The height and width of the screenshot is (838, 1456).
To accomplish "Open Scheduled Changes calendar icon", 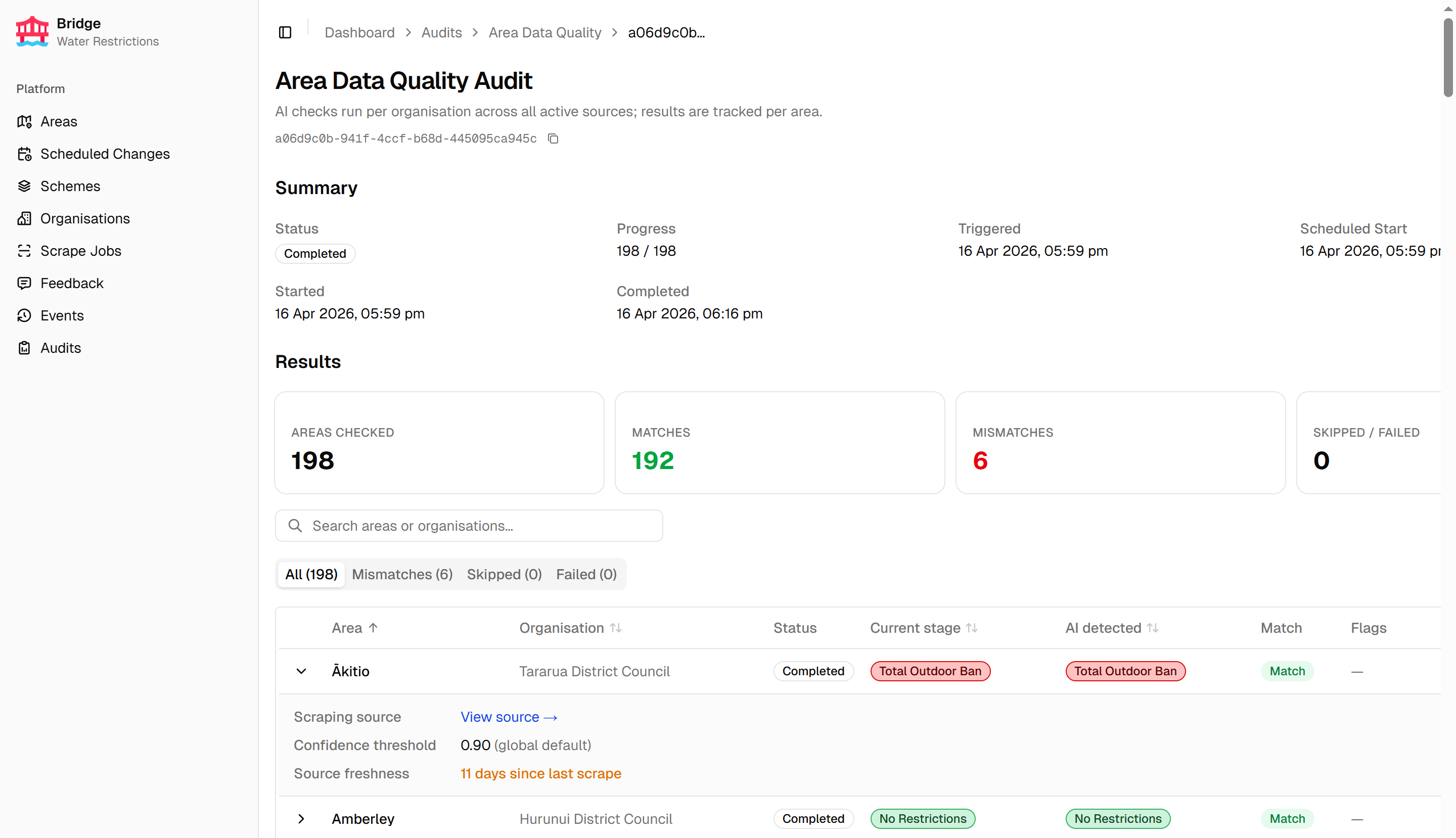I will [x=24, y=154].
